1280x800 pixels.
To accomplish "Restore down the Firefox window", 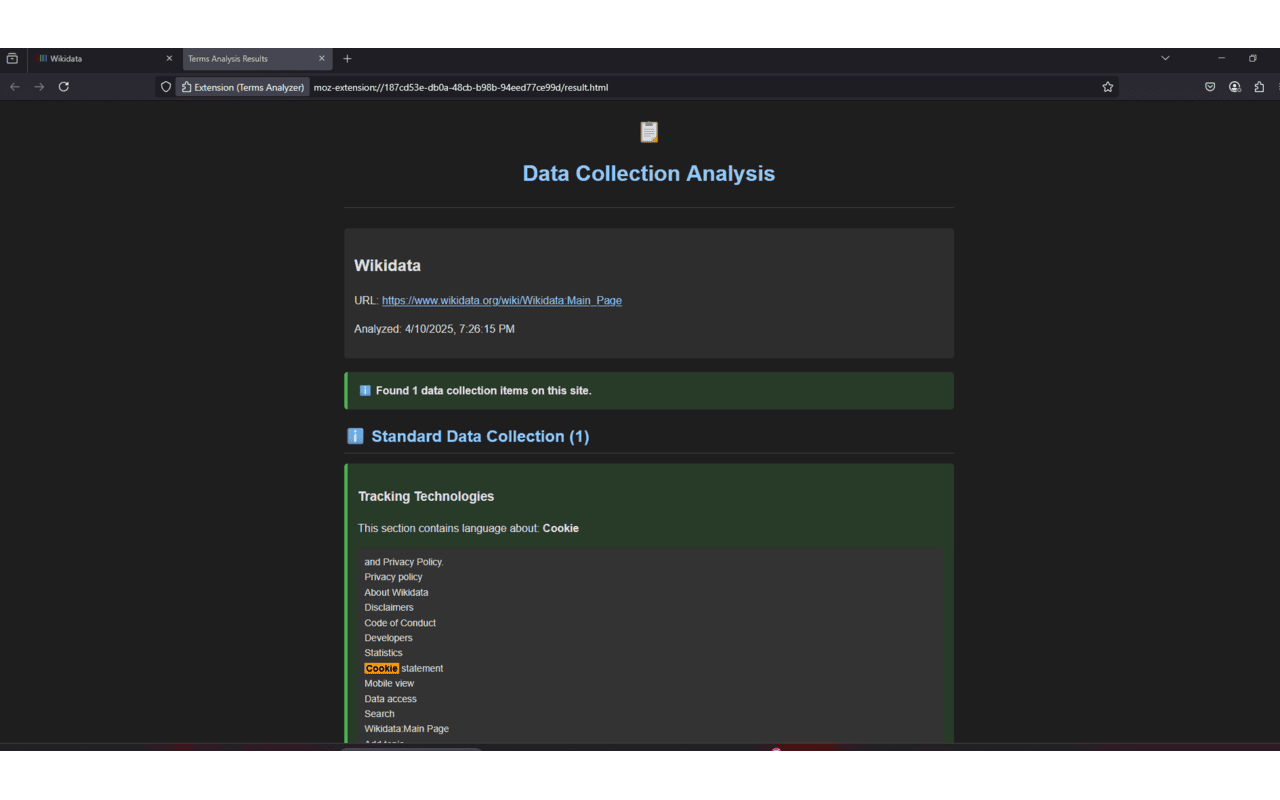I will 1252,59.
